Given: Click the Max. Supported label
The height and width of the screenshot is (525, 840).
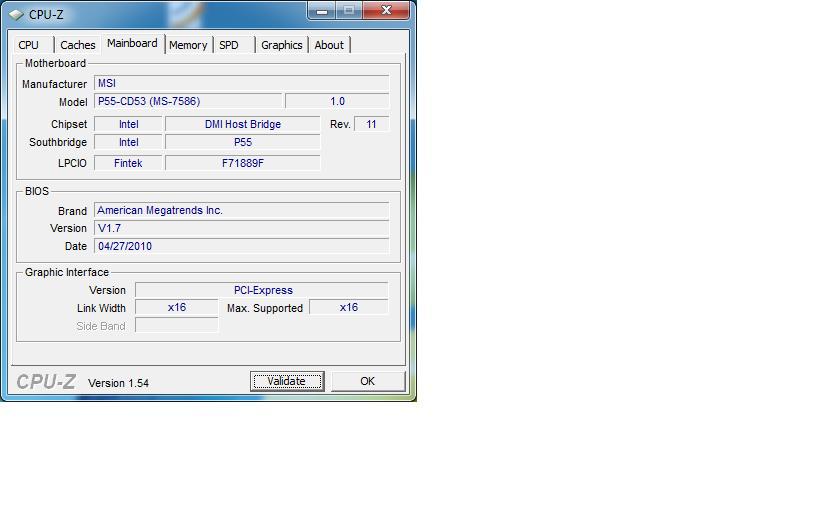Looking at the screenshot, I should tap(265, 309).
